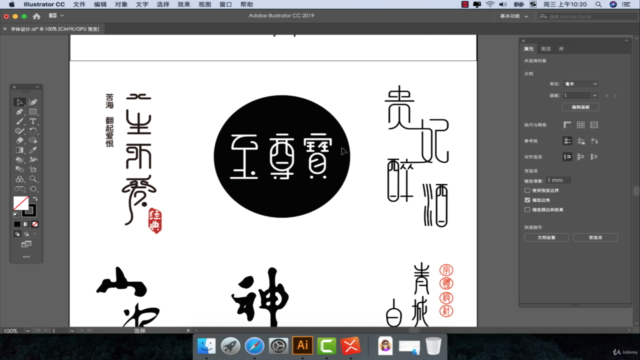Toggle snap to point option
Viewport: 640px width, 360px height.
coord(567,157)
